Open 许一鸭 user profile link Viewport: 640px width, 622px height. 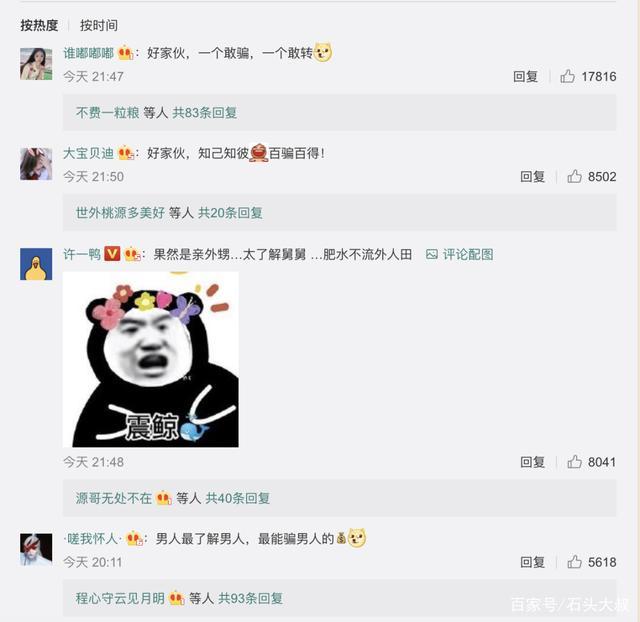(82, 254)
